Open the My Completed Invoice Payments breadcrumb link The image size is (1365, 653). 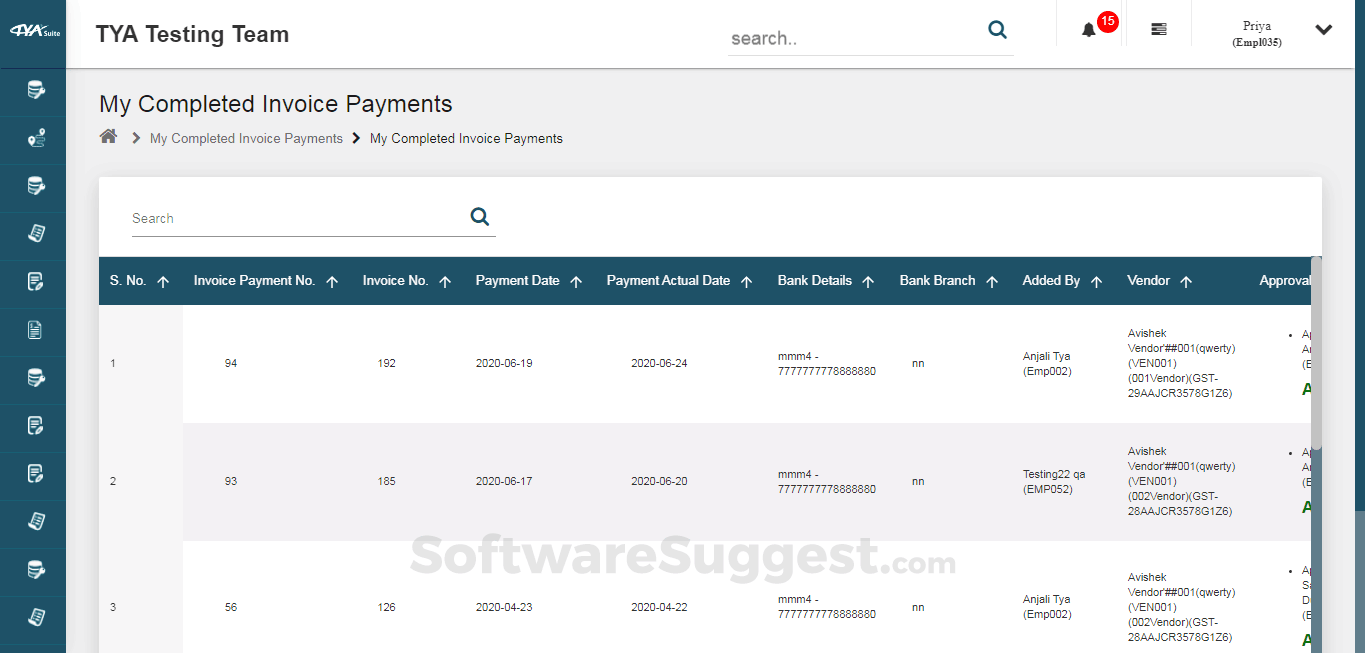pos(246,138)
